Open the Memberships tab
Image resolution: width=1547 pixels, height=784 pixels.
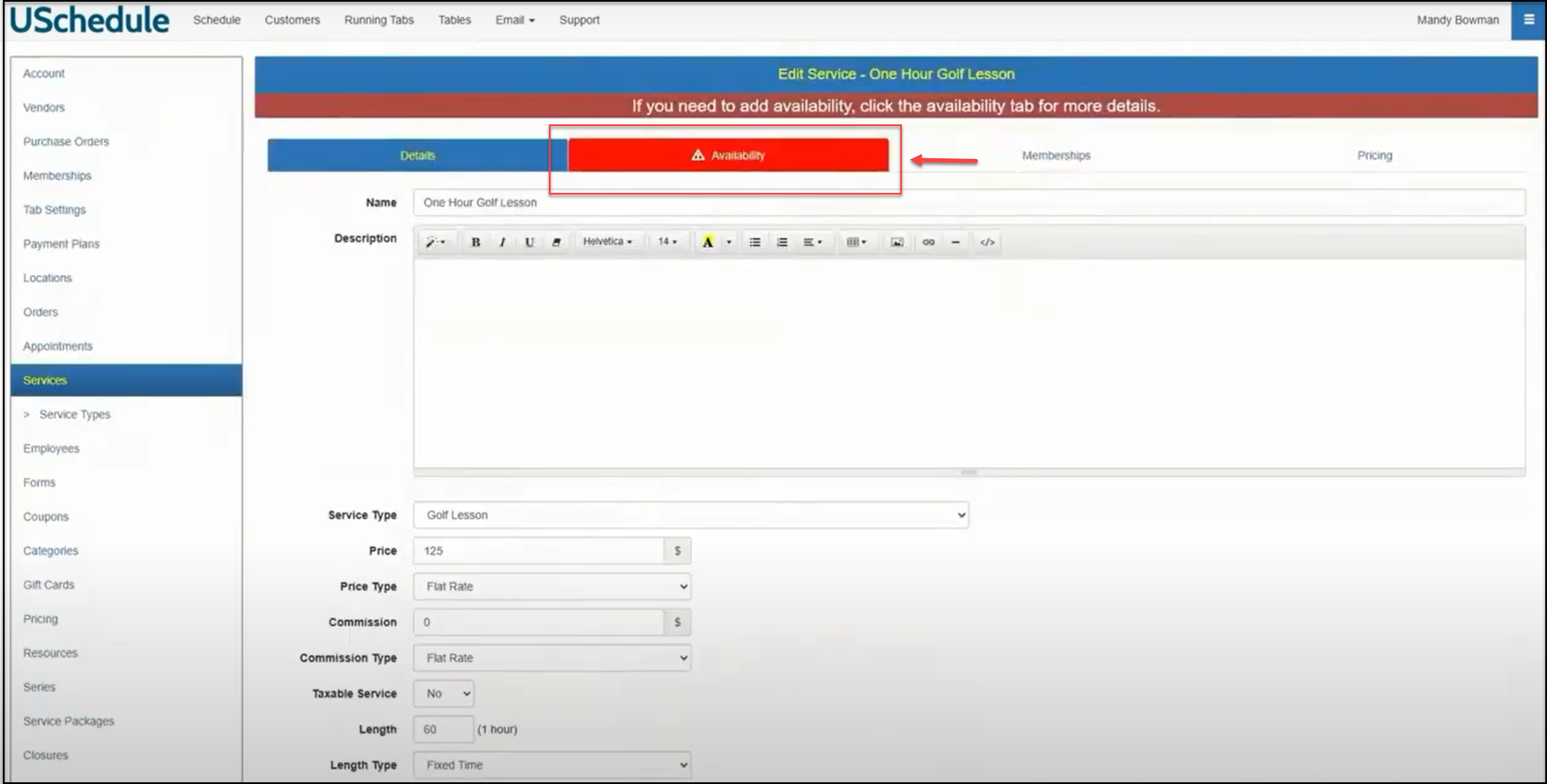(x=1056, y=155)
